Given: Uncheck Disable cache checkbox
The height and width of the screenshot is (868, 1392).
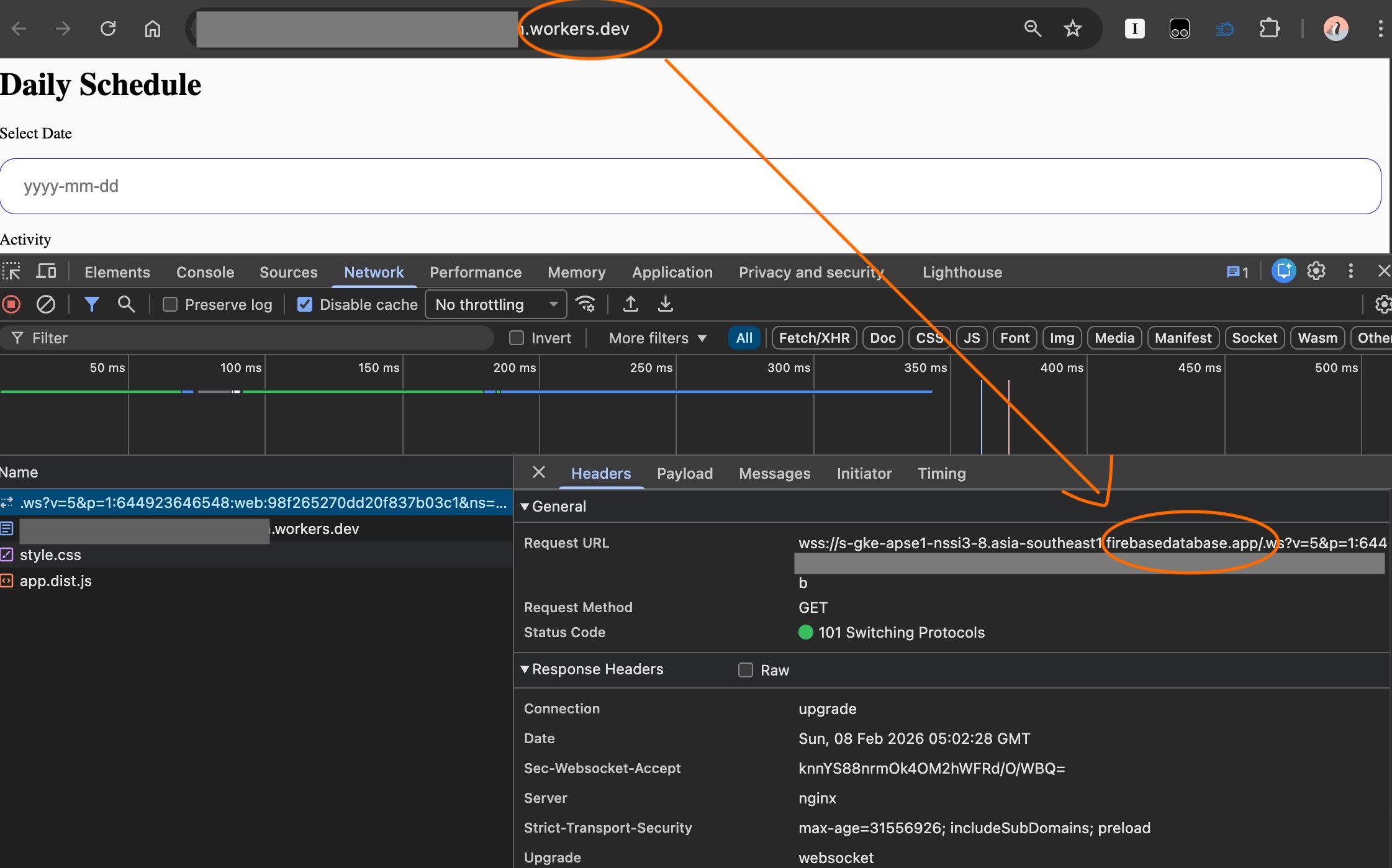Looking at the screenshot, I should click(305, 304).
